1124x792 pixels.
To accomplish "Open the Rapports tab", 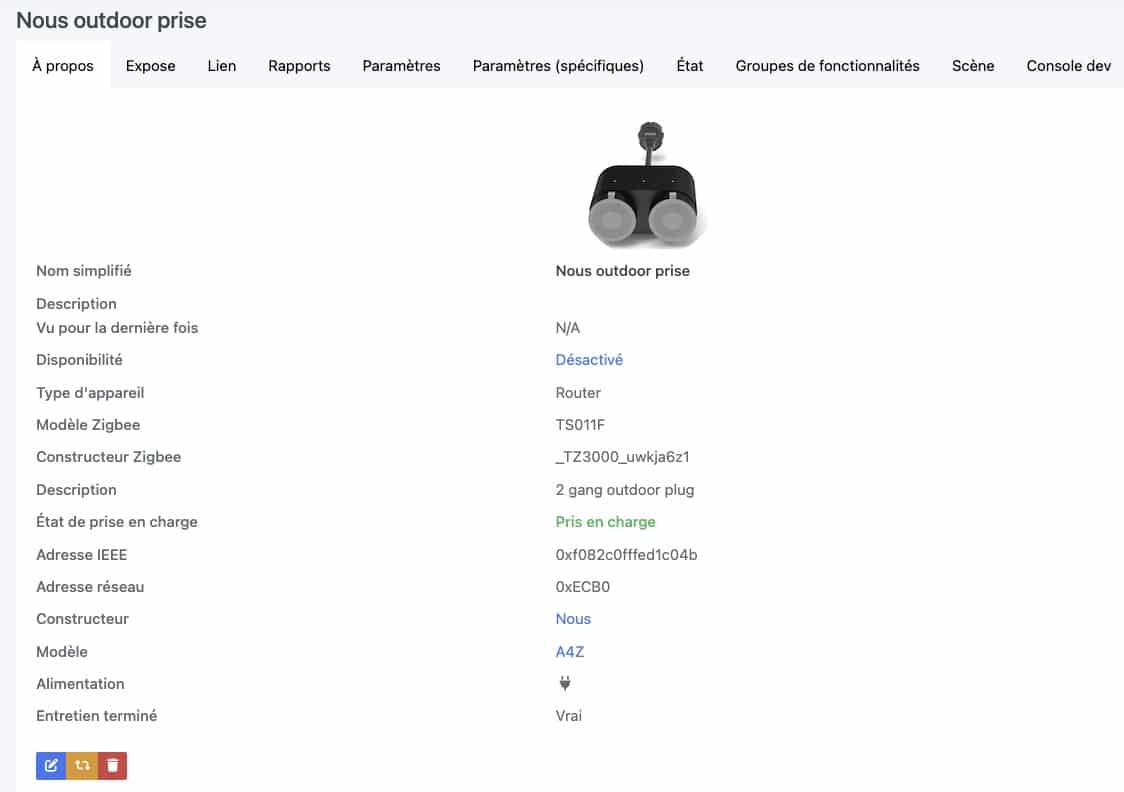I will click(299, 66).
